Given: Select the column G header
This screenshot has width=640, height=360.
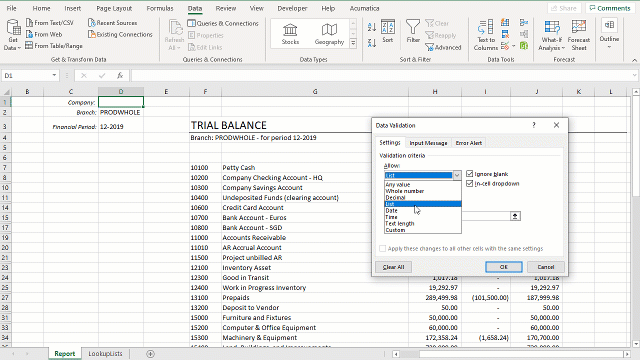Looking at the screenshot, I should click(x=315, y=92).
